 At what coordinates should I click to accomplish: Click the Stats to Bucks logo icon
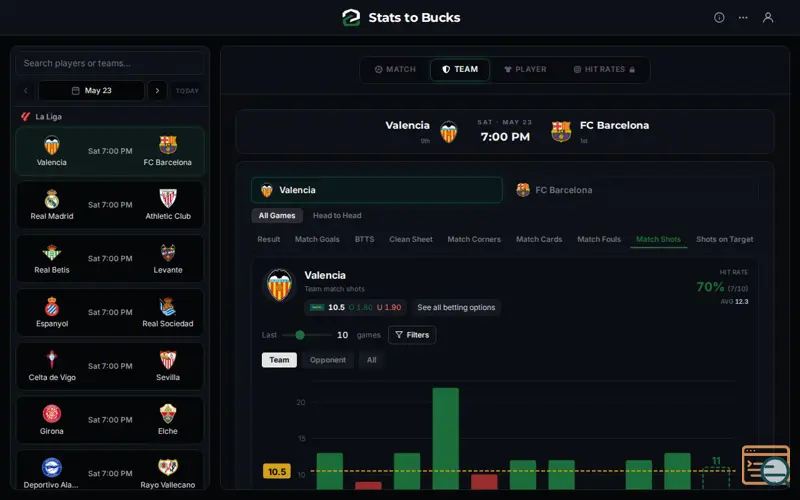[351, 17]
